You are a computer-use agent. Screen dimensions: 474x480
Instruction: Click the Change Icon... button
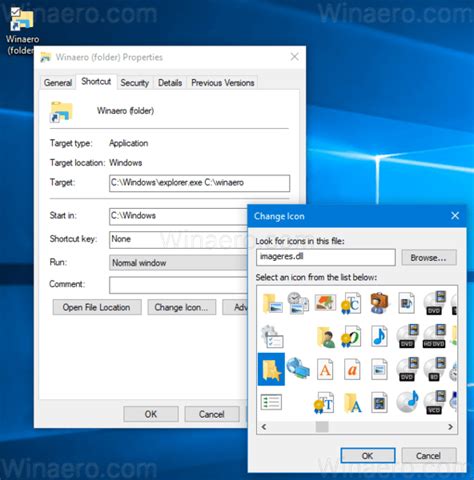pos(182,307)
